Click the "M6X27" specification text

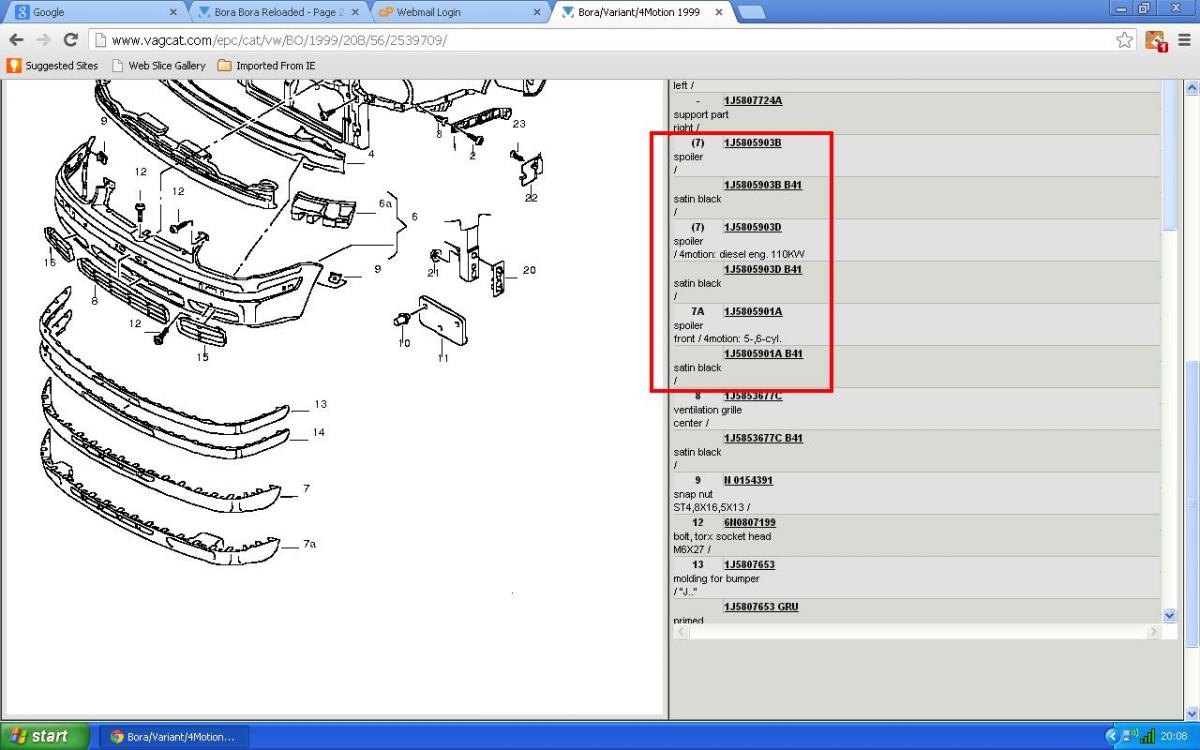tap(690, 550)
